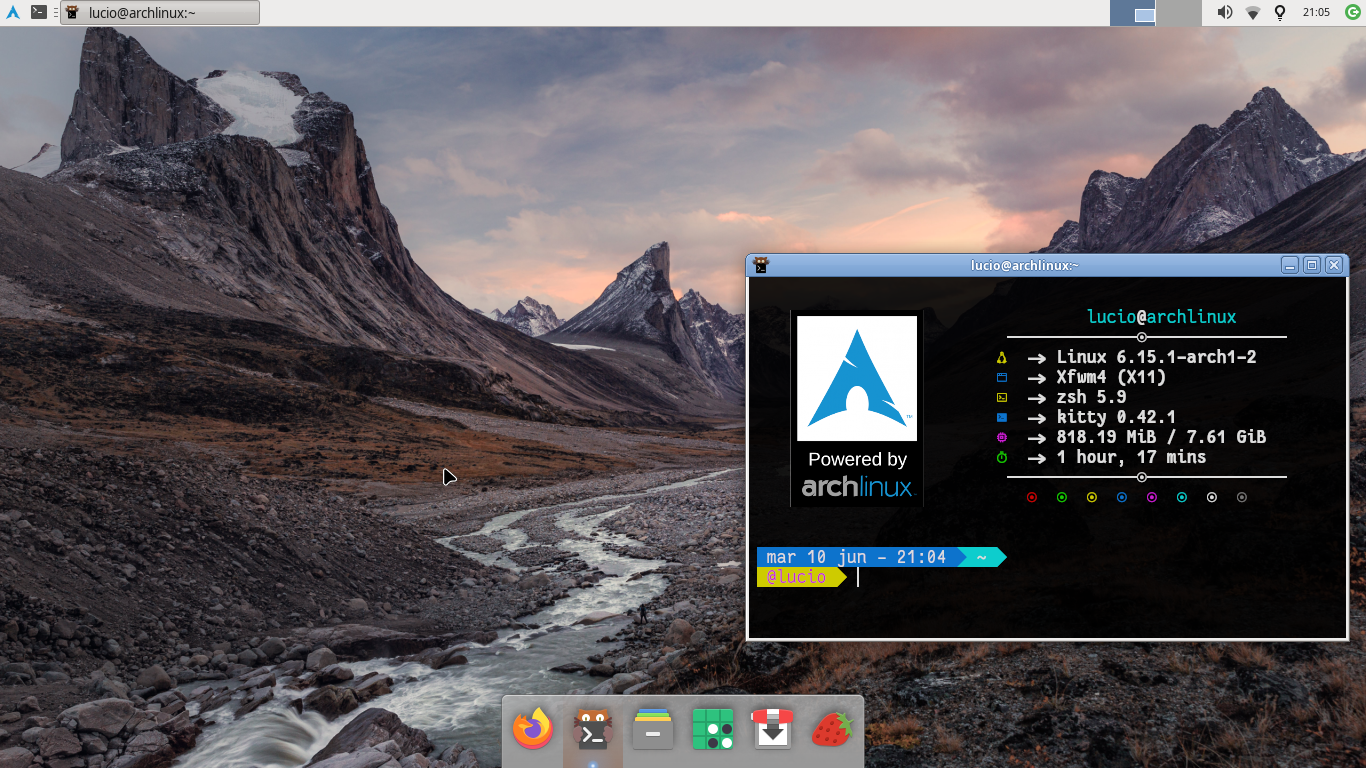Image resolution: width=1366 pixels, height=768 pixels.
Task: Click the blue terminal icon beside kitty
Action: (x=1001, y=418)
